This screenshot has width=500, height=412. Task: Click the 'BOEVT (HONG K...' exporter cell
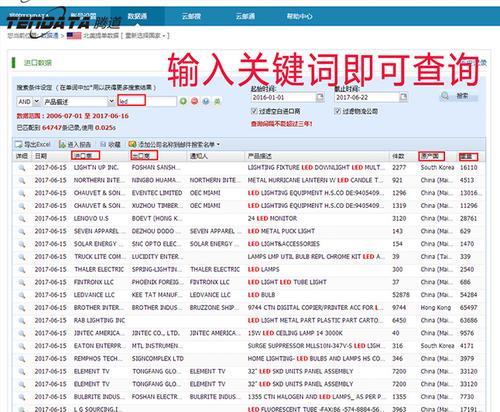157,219
